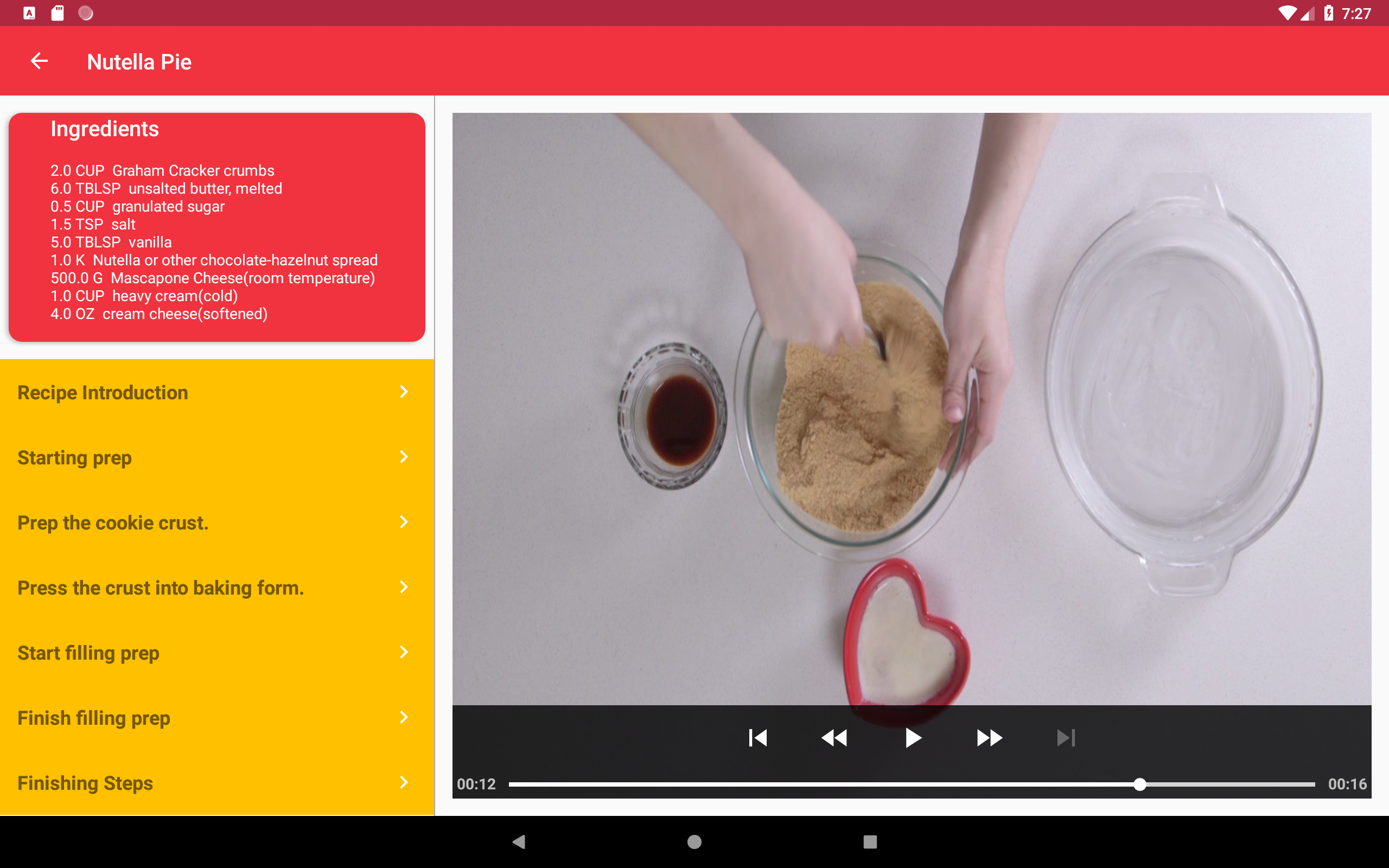Open the Starting prep chevron

click(404, 457)
